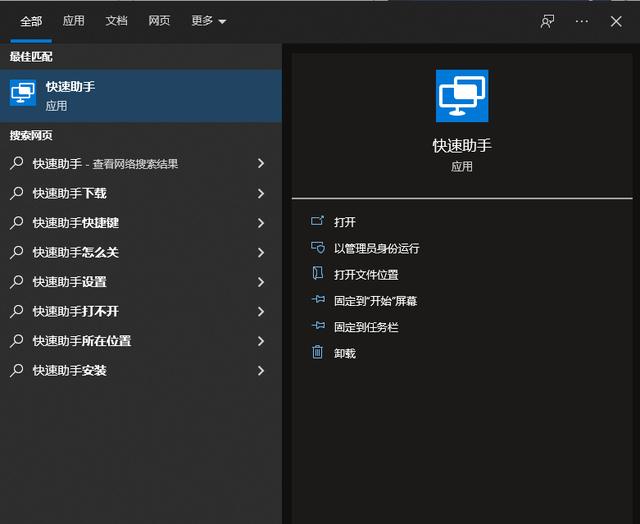The width and height of the screenshot is (640, 524).
Task: Expand the 更多 dropdown filter
Action: coord(208,21)
